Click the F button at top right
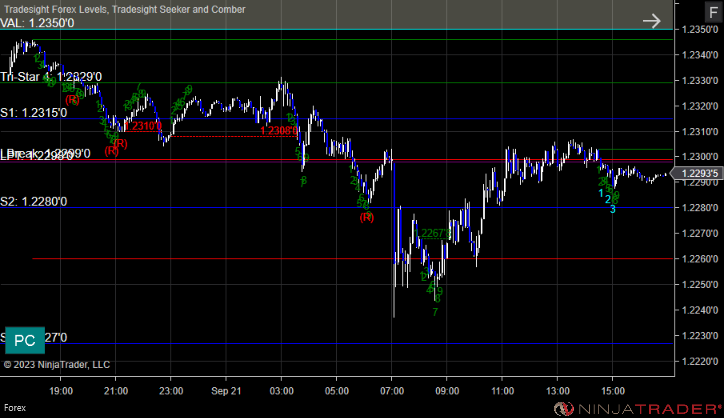This screenshot has height=418, width=724. click(x=713, y=12)
